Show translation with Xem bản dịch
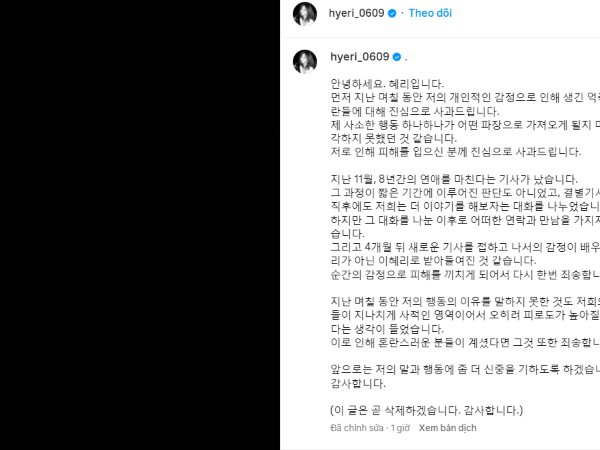The height and width of the screenshot is (450, 600). [x=447, y=428]
